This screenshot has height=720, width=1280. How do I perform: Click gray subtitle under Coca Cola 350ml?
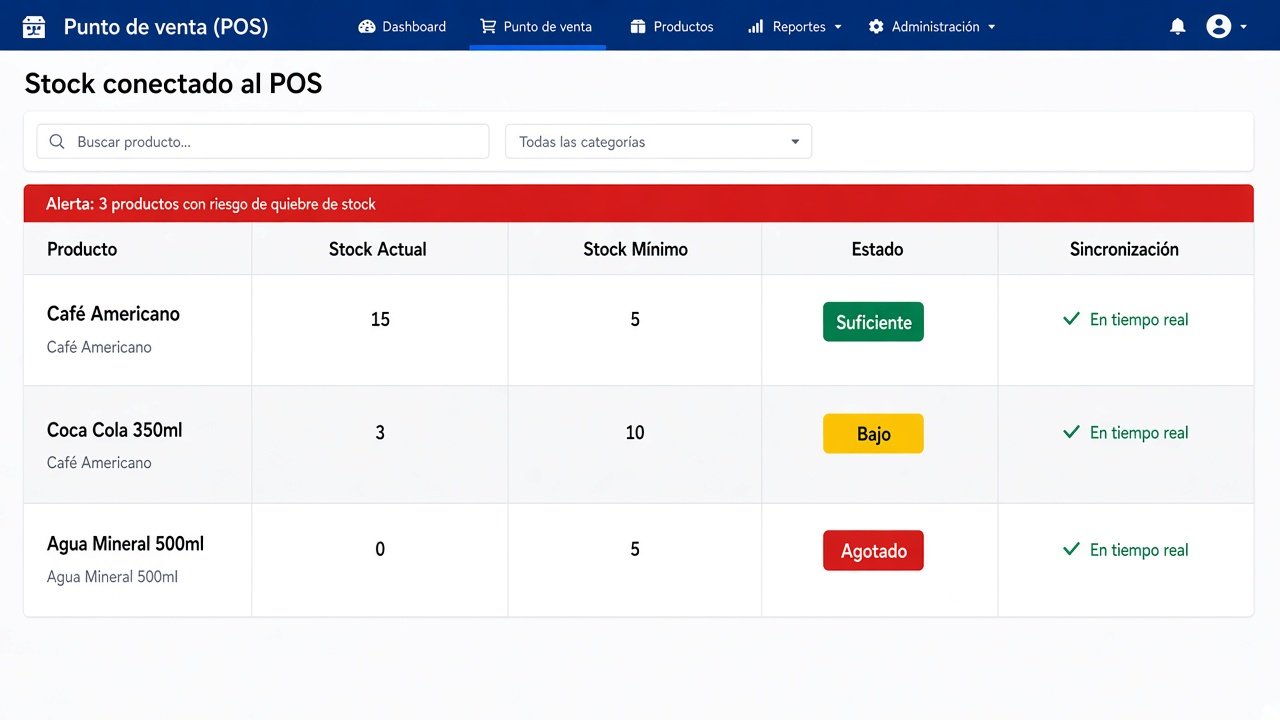click(99, 463)
